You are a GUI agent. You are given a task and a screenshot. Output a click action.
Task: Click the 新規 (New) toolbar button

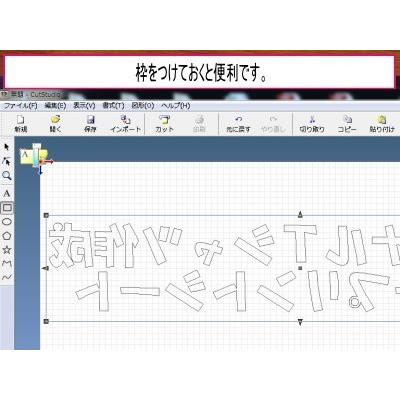click(21, 124)
